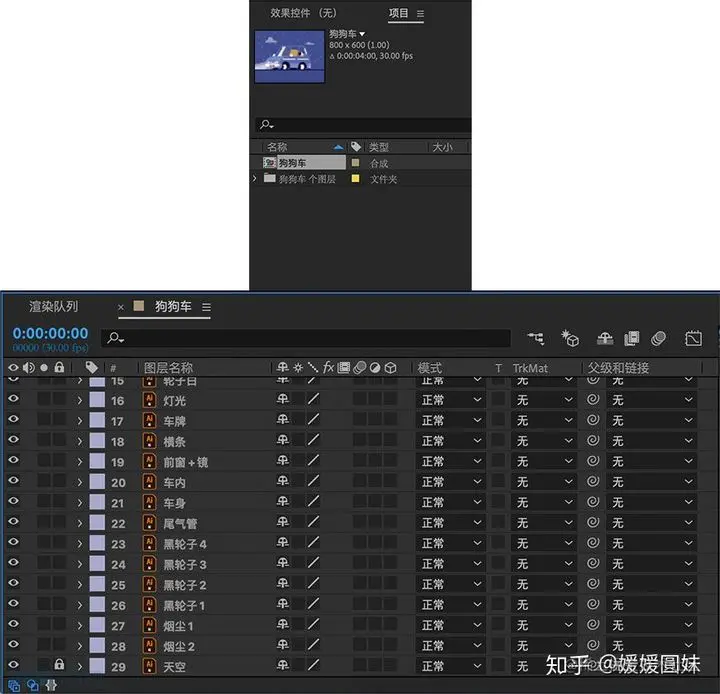Click label color swatch of layer 车身

[97, 502]
